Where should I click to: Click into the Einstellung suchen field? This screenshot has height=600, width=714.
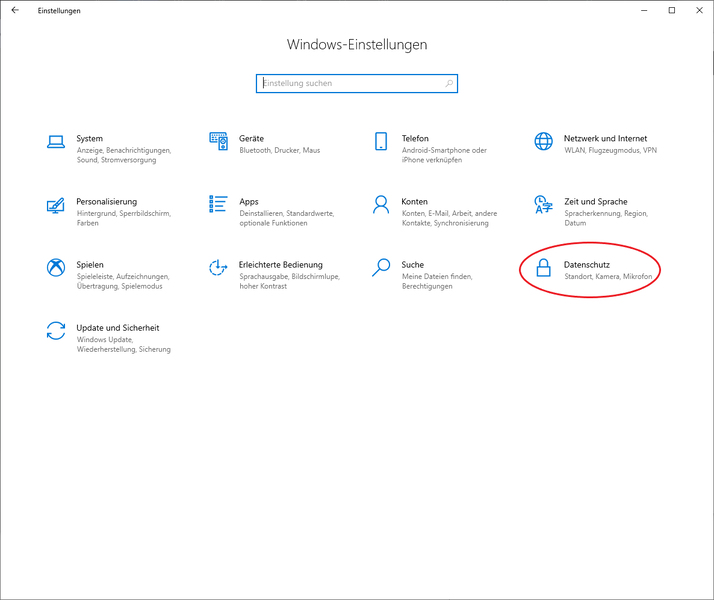click(357, 83)
